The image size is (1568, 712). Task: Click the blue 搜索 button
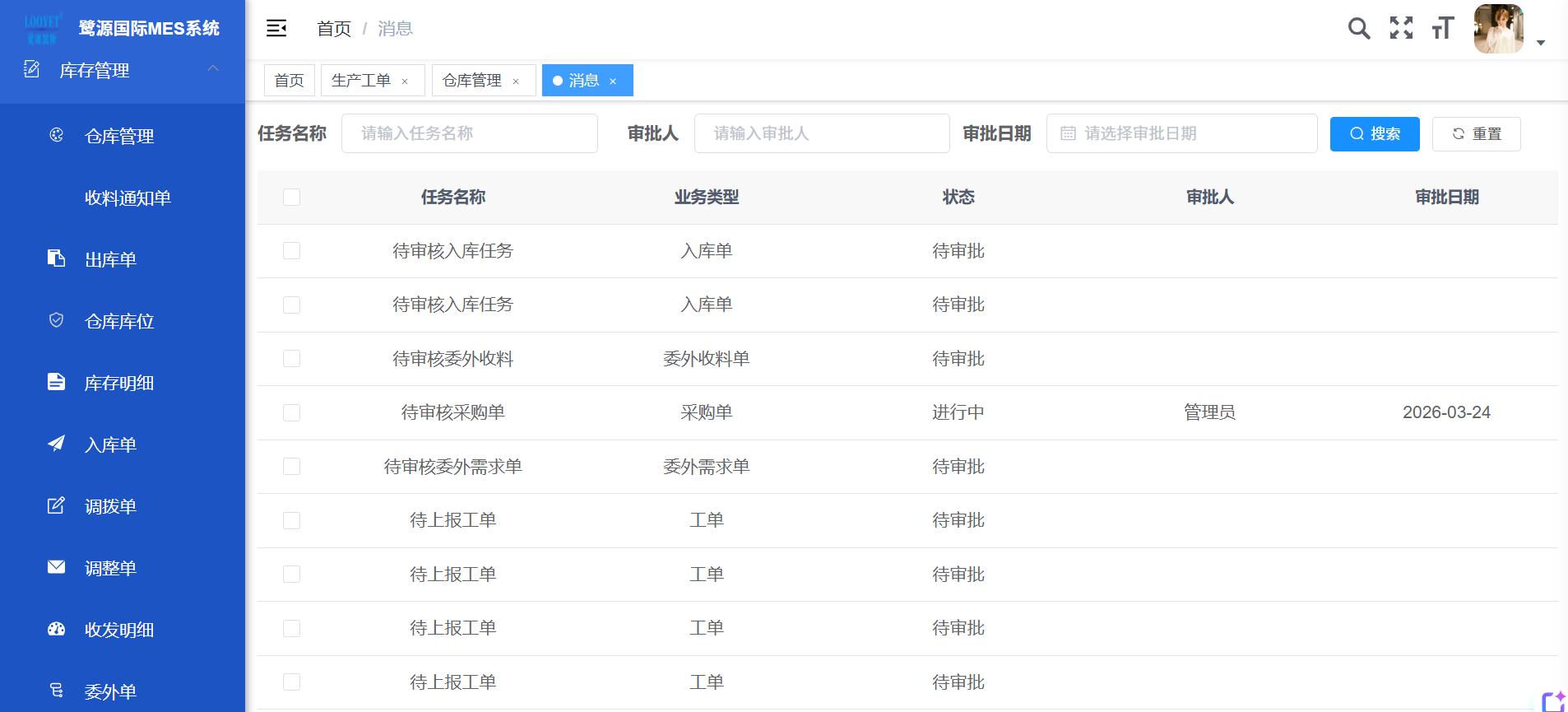(x=1374, y=134)
